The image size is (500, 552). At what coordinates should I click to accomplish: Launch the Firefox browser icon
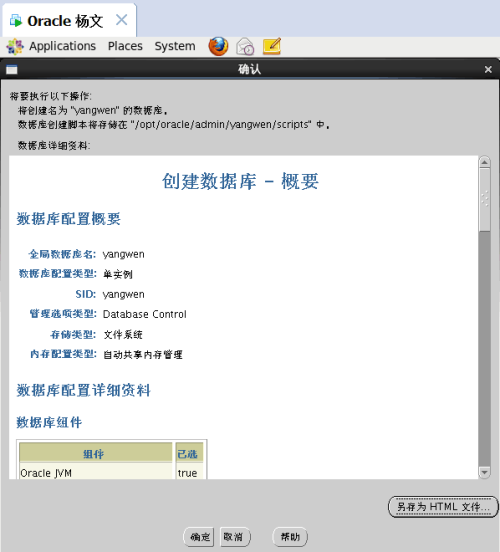pos(218,46)
